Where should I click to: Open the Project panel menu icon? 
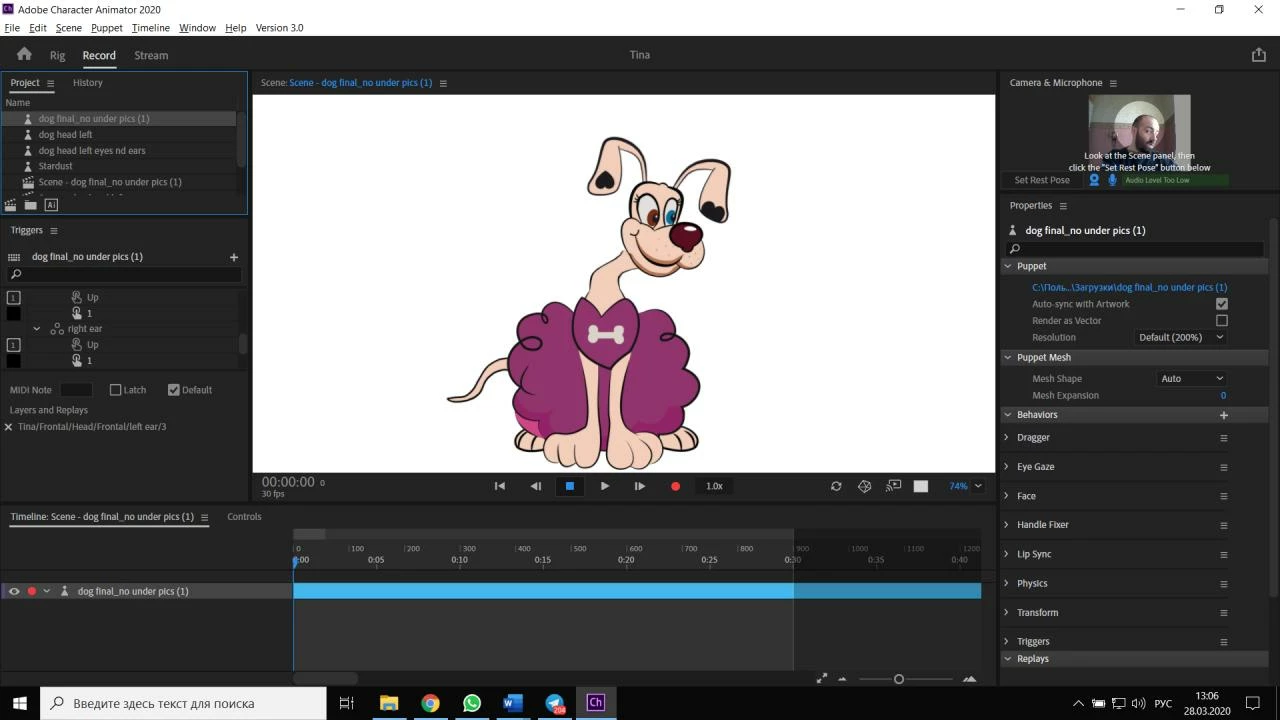point(50,83)
